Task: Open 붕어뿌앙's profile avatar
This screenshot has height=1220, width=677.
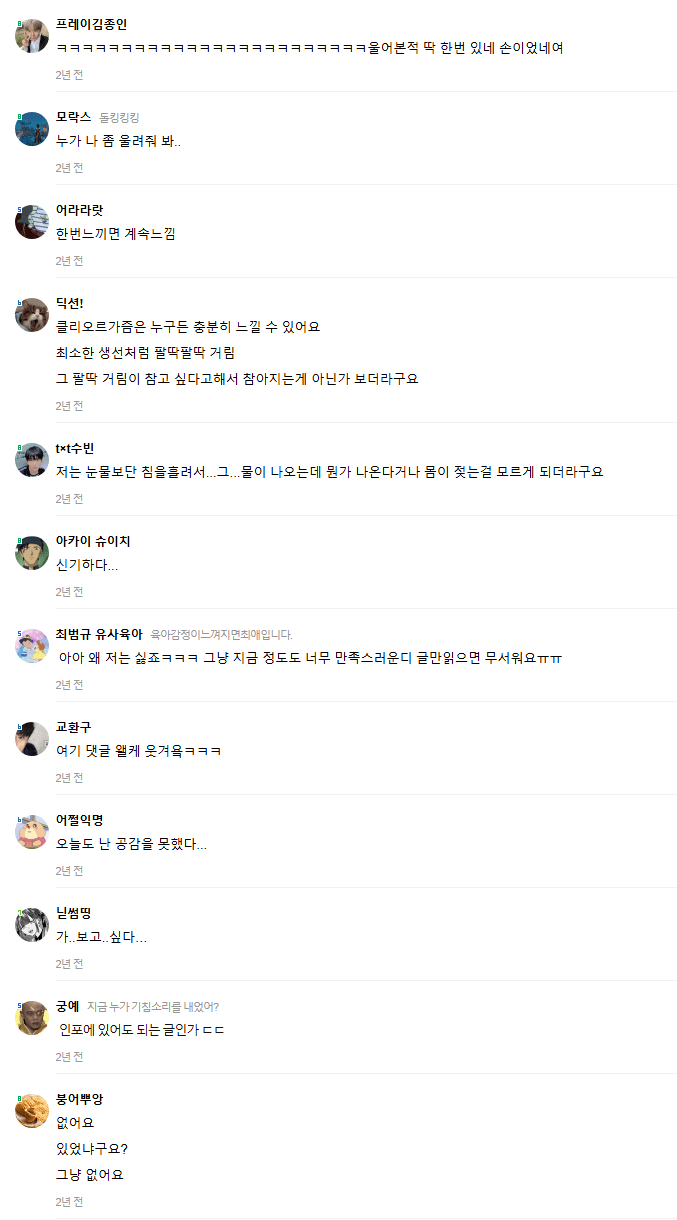Action: pos(32,1111)
